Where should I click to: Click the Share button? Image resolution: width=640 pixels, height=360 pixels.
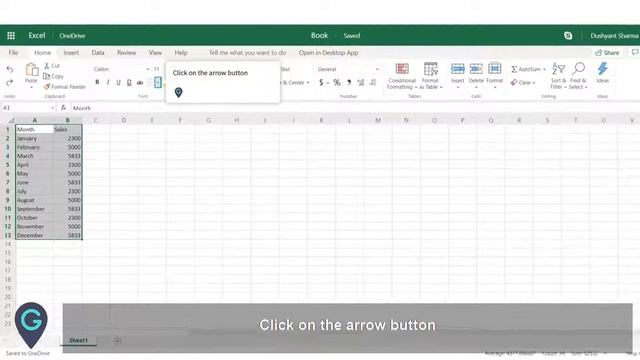(x=607, y=53)
